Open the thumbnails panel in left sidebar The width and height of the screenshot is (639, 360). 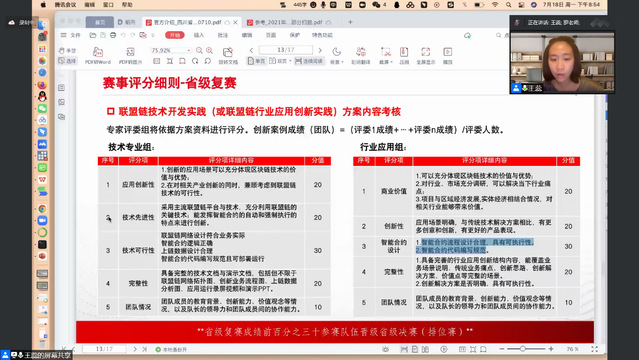click(62, 88)
